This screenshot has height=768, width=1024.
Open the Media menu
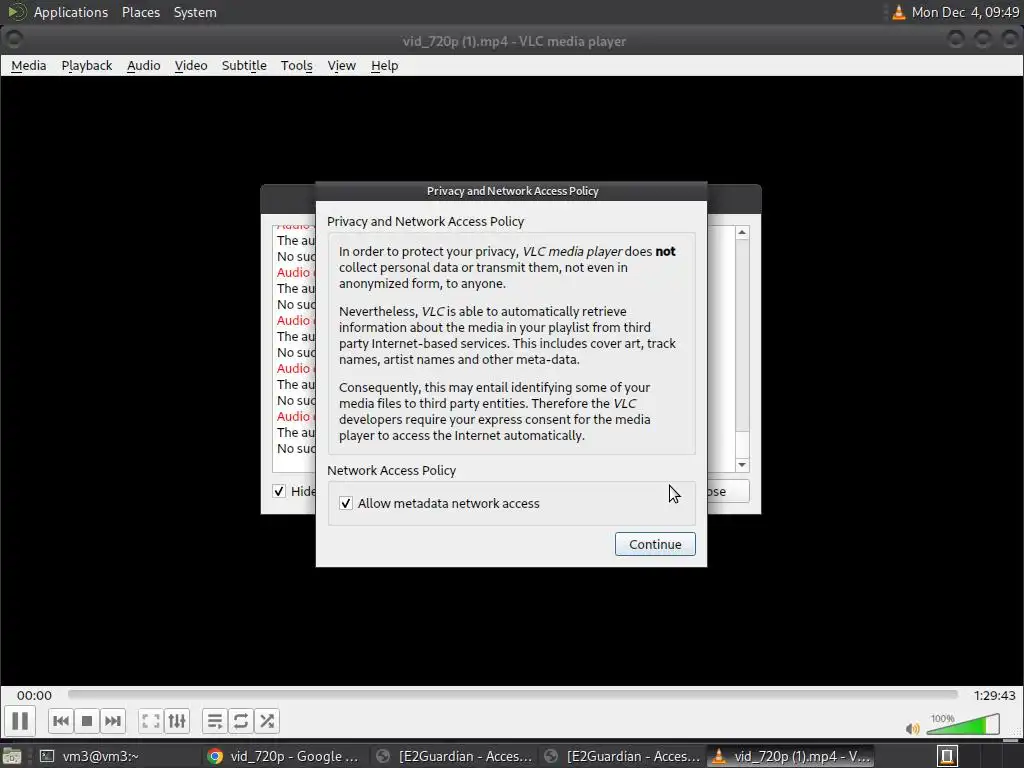coord(29,65)
